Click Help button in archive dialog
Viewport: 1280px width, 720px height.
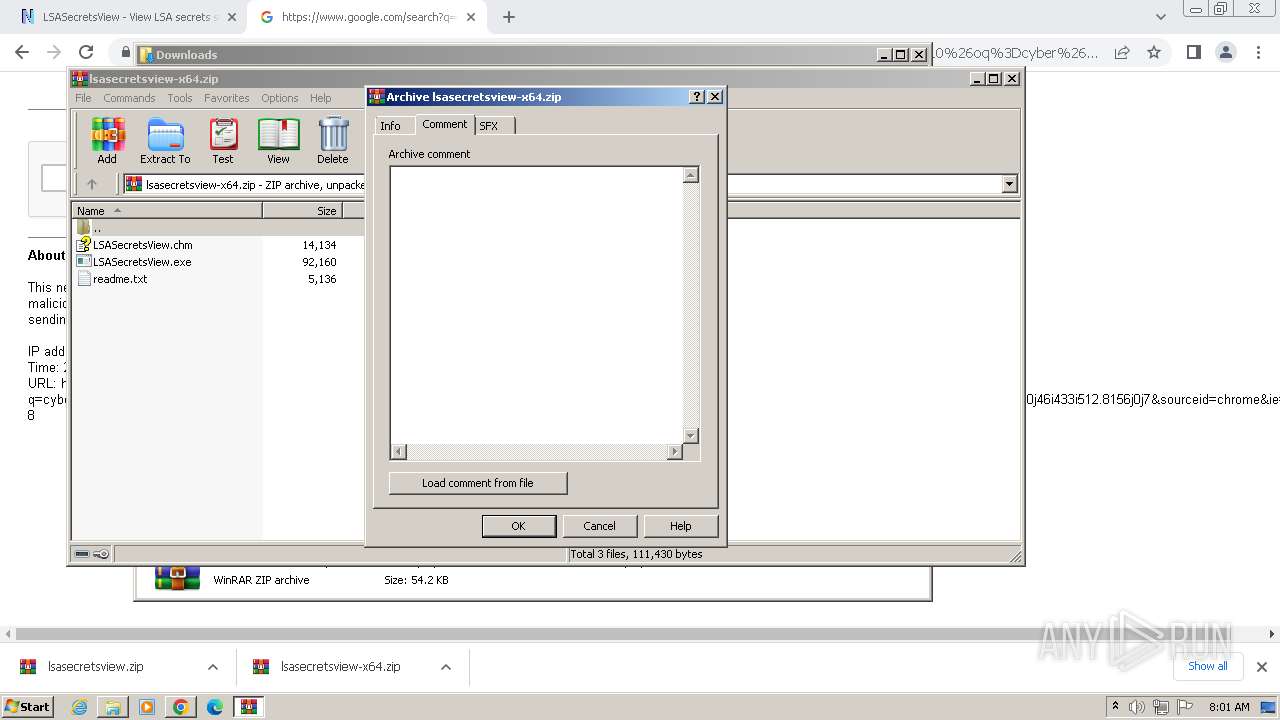pyautogui.click(x=680, y=526)
